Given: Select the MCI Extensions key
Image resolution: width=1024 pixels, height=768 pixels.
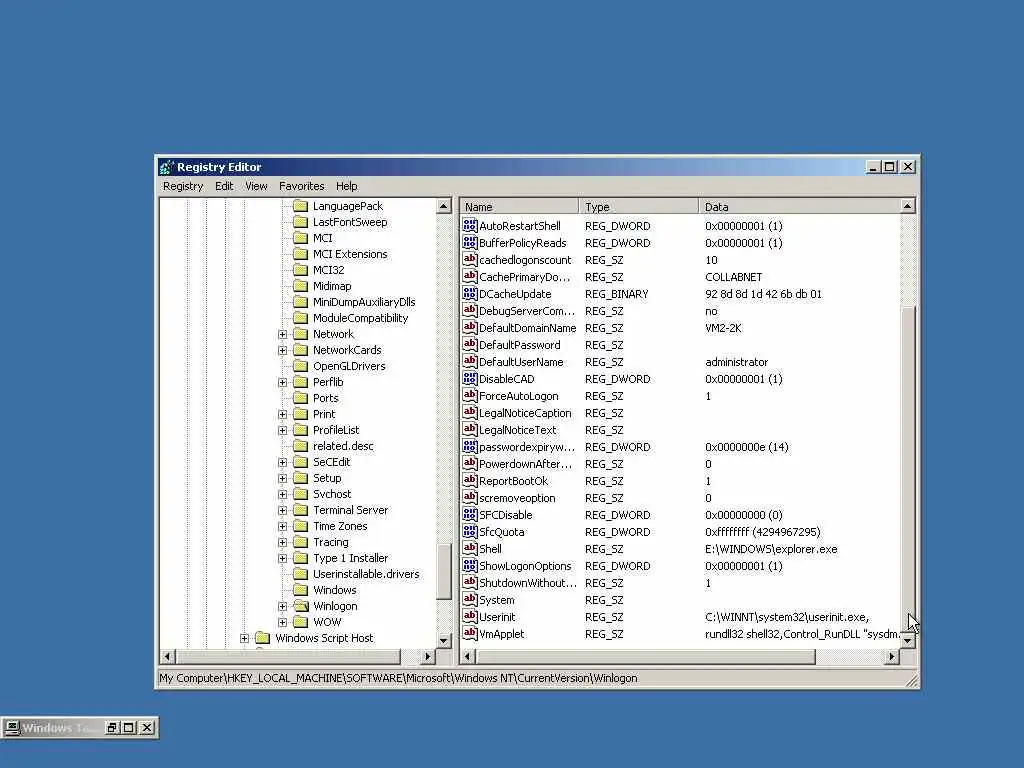Looking at the screenshot, I should coord(350,254).
